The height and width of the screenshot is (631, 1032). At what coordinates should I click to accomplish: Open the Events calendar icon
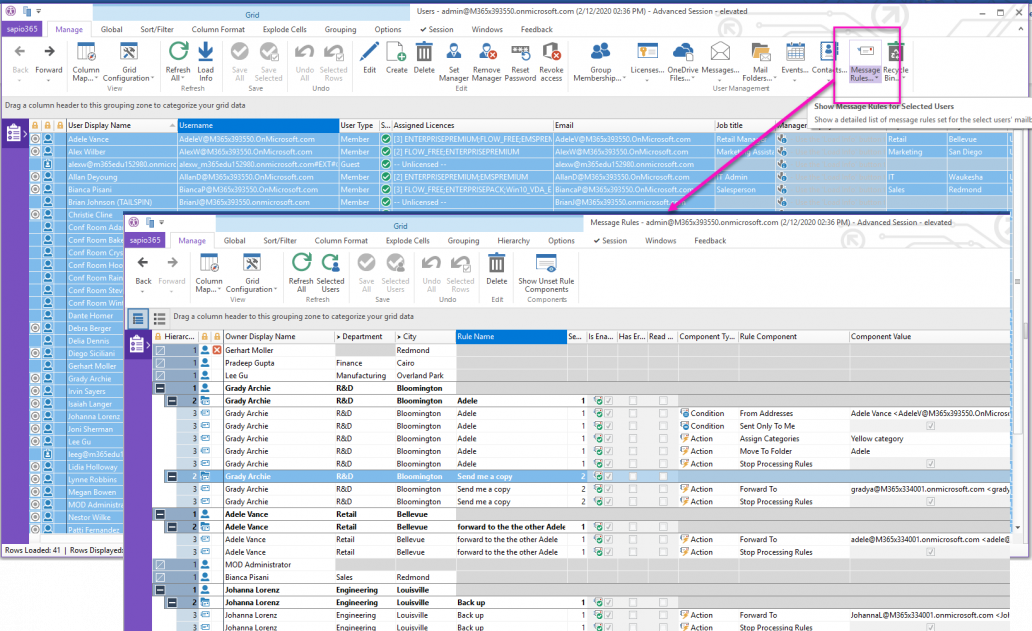click(795, 52)
